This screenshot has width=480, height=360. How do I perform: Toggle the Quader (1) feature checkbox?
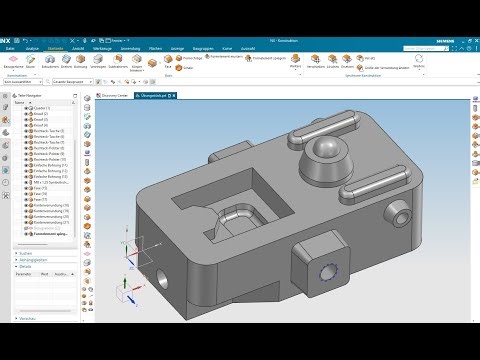click(26, 108)
